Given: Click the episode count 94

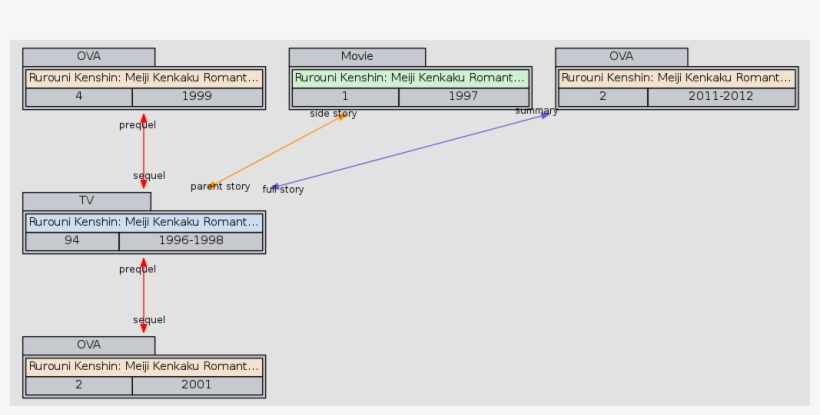Looking at the screenshot, I should [72, 241].
